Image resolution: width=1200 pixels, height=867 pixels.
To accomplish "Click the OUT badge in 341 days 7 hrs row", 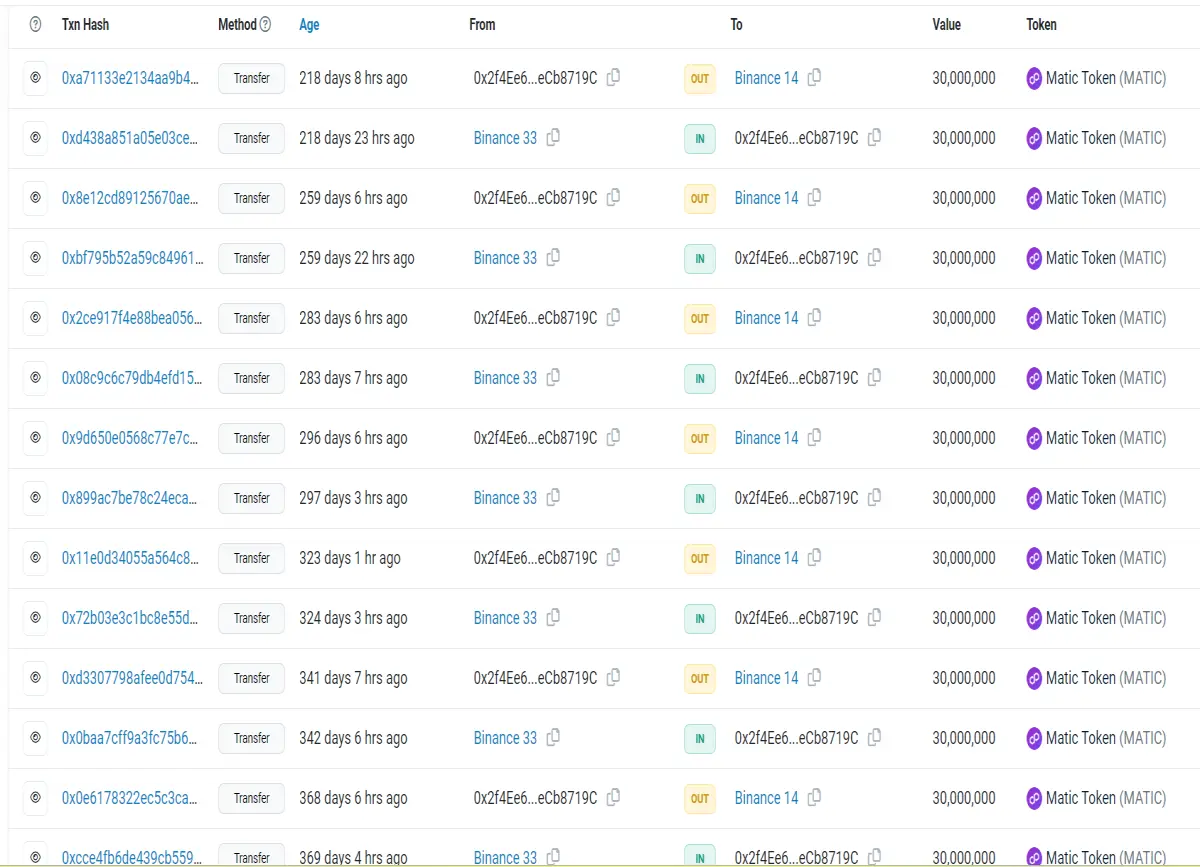I will tap(700, 679).
